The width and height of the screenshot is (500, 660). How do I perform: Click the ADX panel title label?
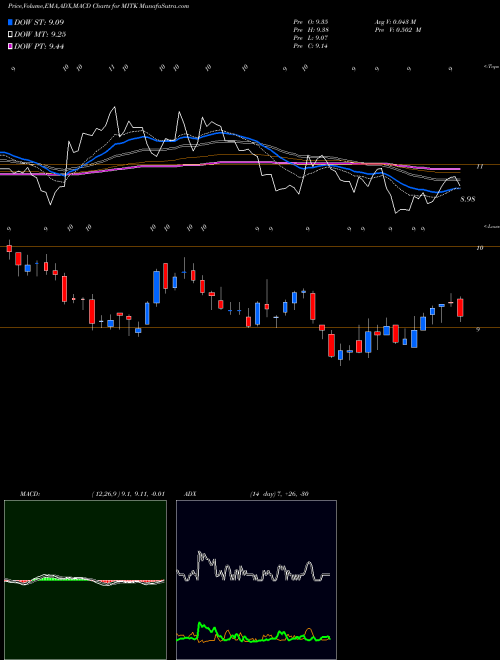[190, 494]
